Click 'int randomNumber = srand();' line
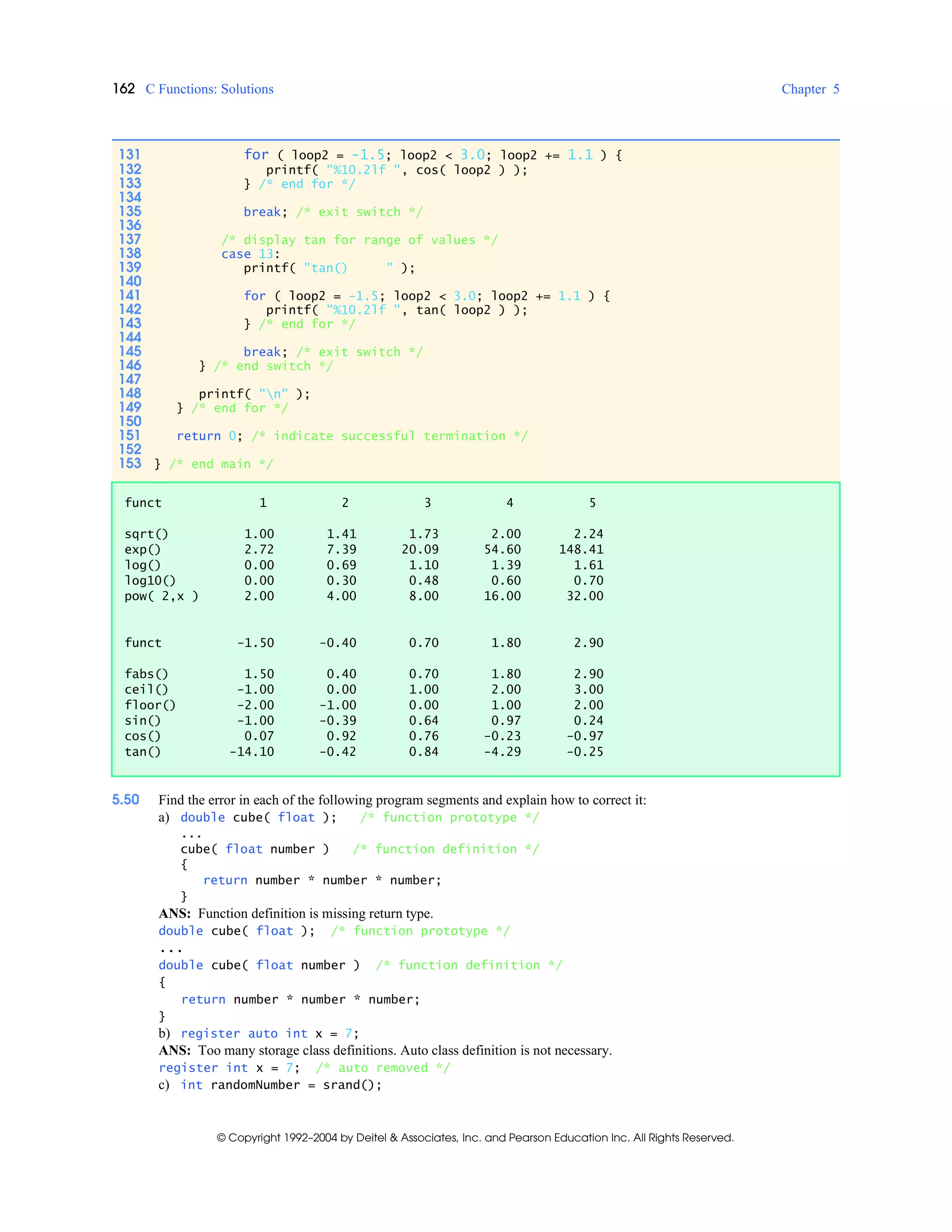The image size is (952, 1232). coord(281,1085)
